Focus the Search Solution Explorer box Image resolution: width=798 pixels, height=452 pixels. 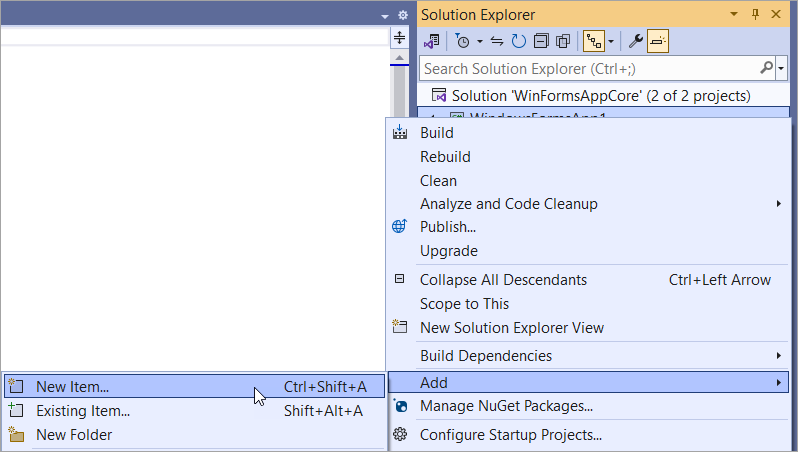[590, 69]
